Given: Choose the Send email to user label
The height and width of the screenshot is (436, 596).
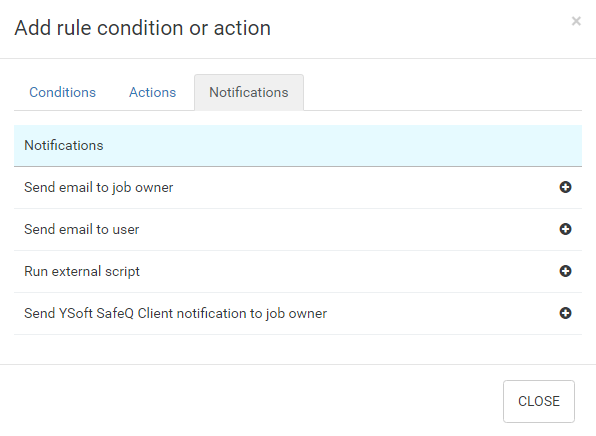Looking at the screenshot, I should 82,230.
